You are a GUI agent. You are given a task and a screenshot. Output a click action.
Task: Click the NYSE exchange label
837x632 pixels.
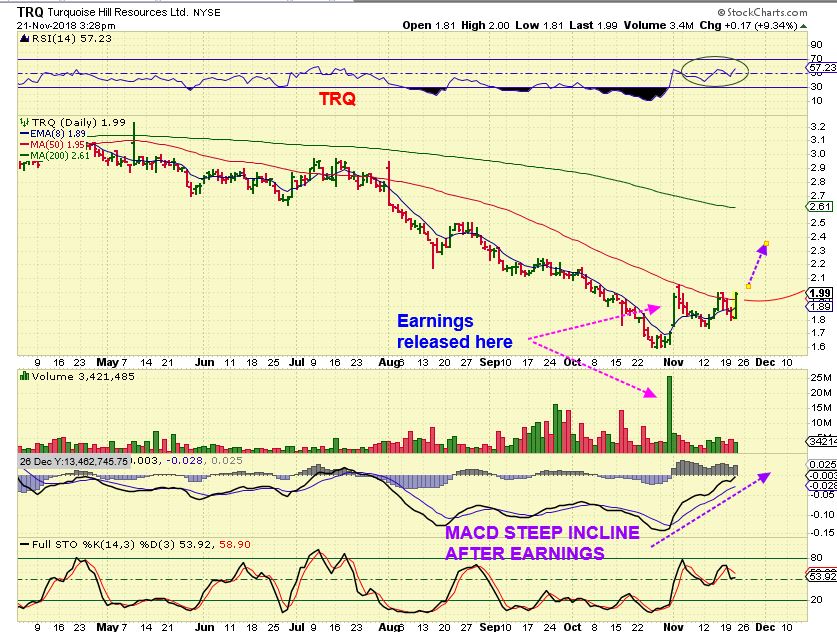pyautogui.click(x=206, y=12)
